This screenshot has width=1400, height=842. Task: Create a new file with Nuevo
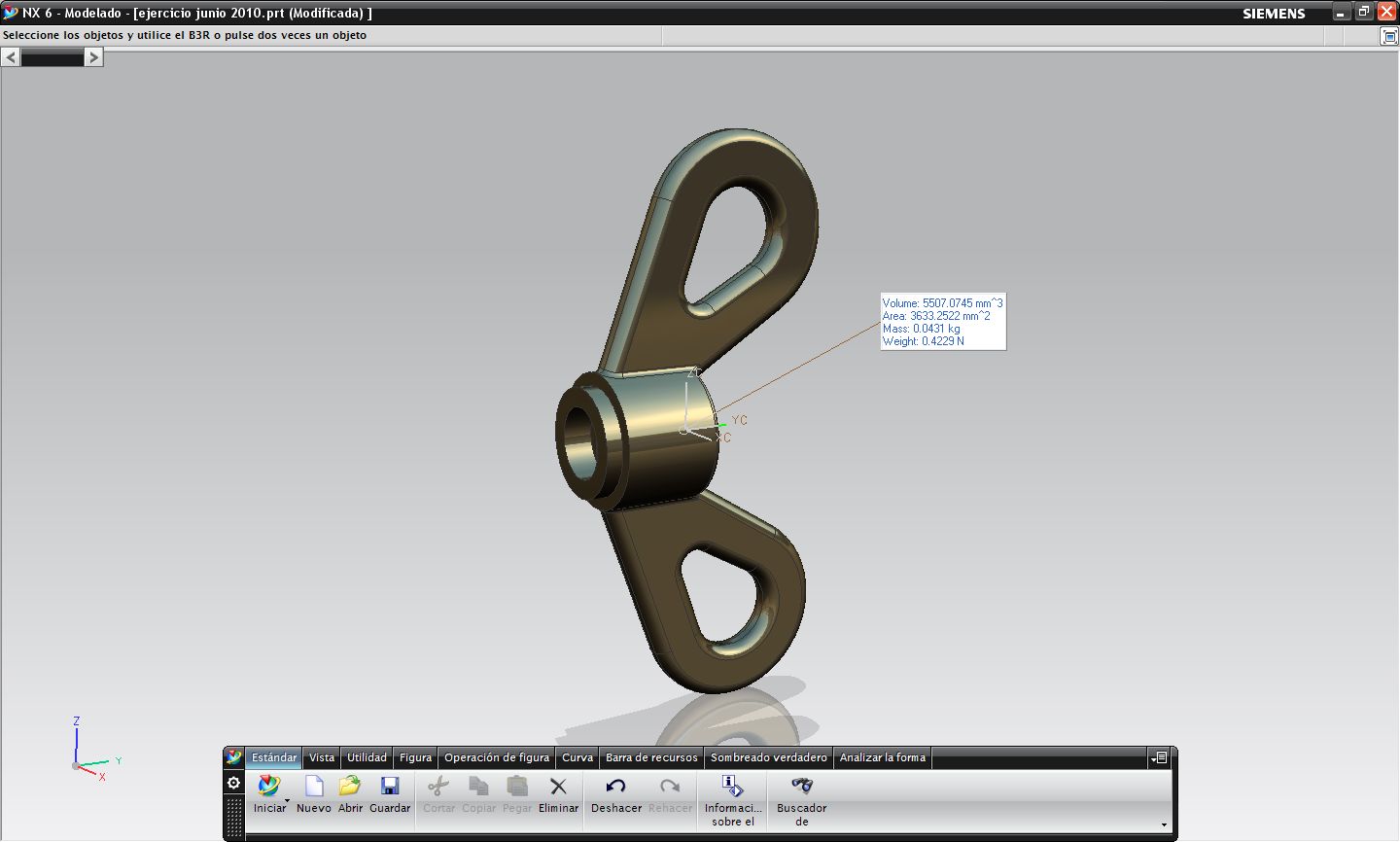(x=314, y=786)
